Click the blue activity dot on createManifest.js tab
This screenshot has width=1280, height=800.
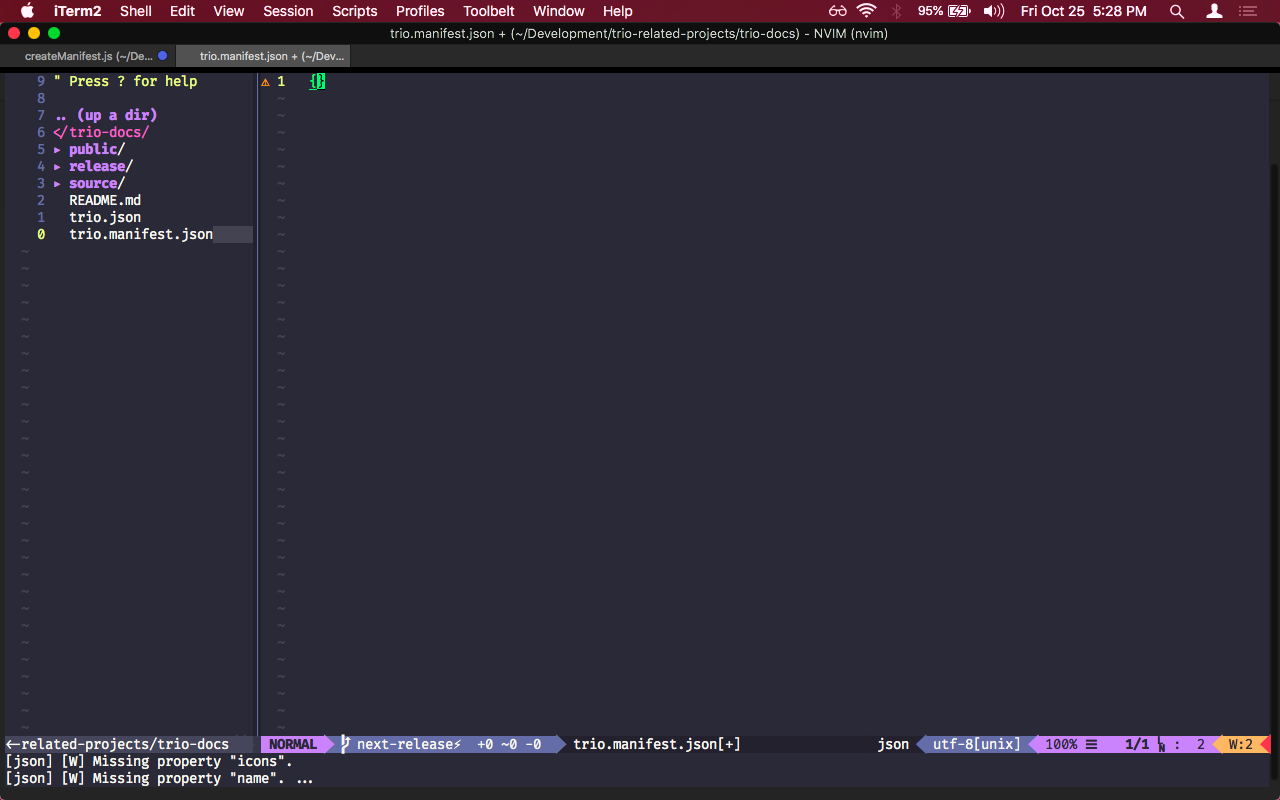(163, 56)
